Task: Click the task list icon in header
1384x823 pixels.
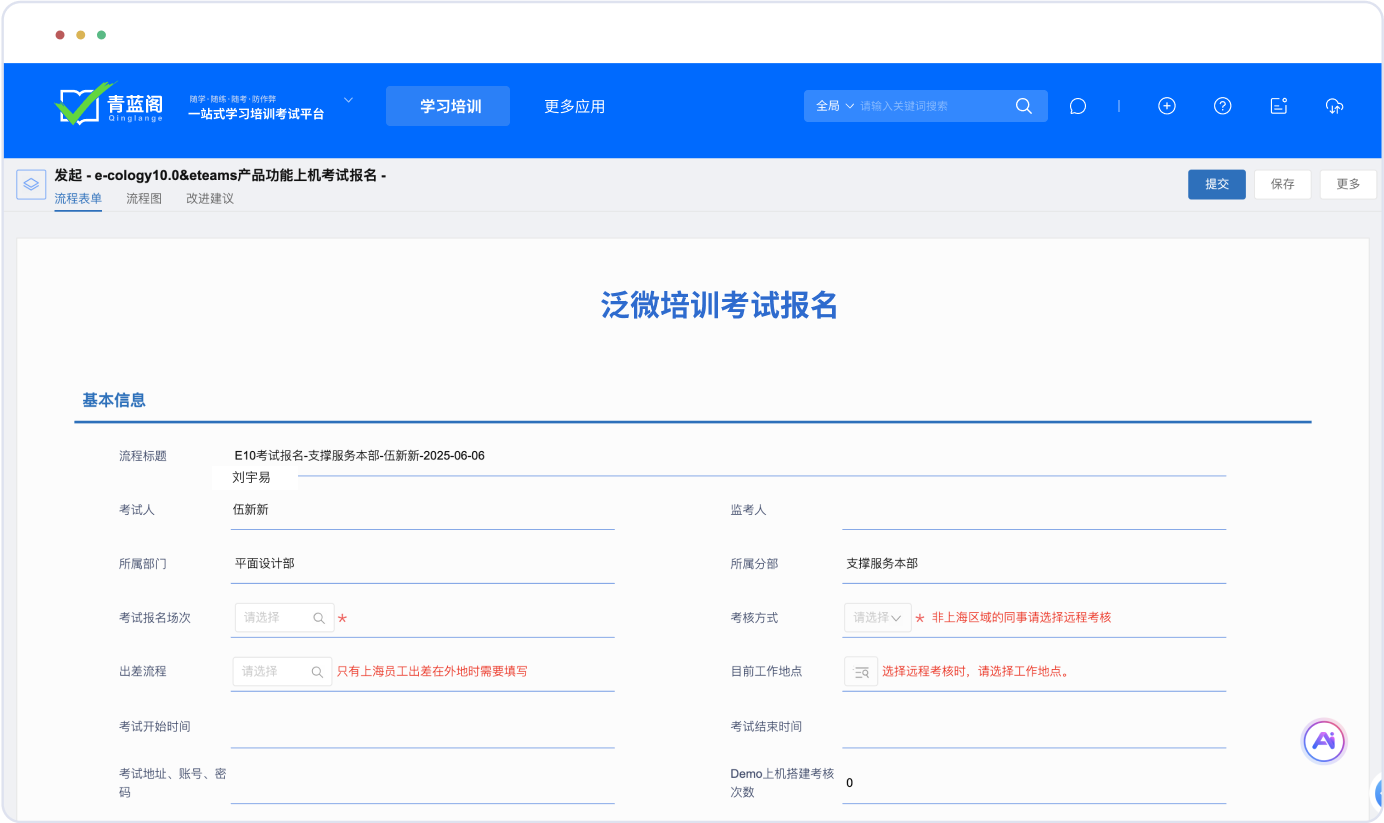Action: (1278, 106)
